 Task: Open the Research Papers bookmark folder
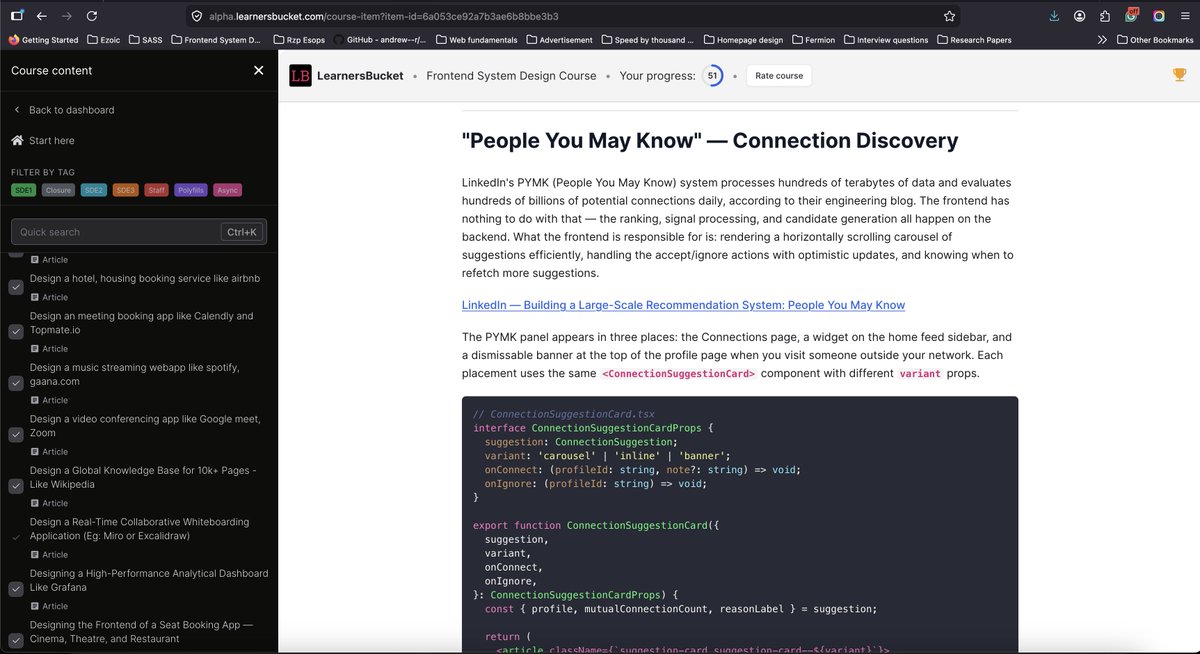pos(974,40)
